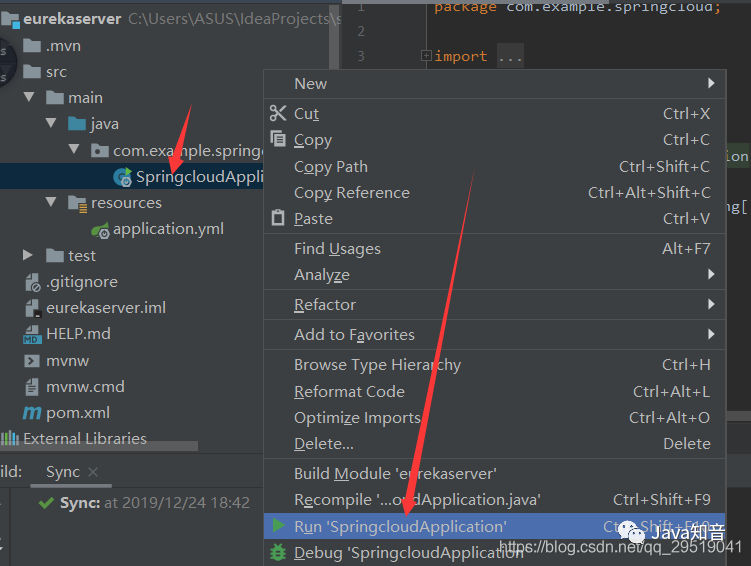Viewport: 751px width, 566px height.
Task: Click the Copy pages icon
Action: click(x=278, y=139)
